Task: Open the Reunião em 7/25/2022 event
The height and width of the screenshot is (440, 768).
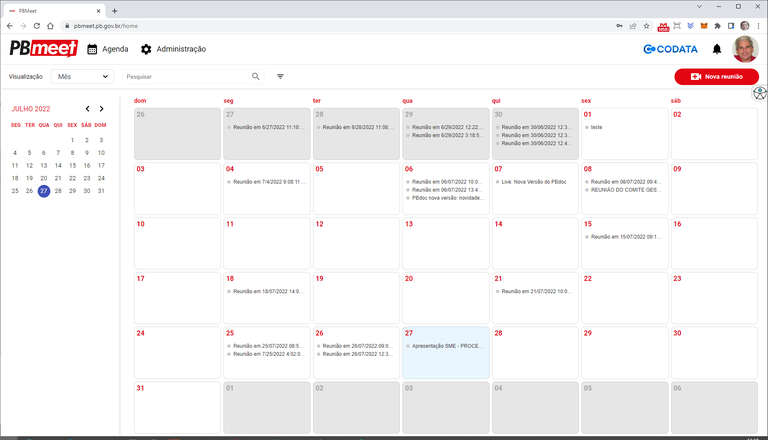Action: (268, 354)
